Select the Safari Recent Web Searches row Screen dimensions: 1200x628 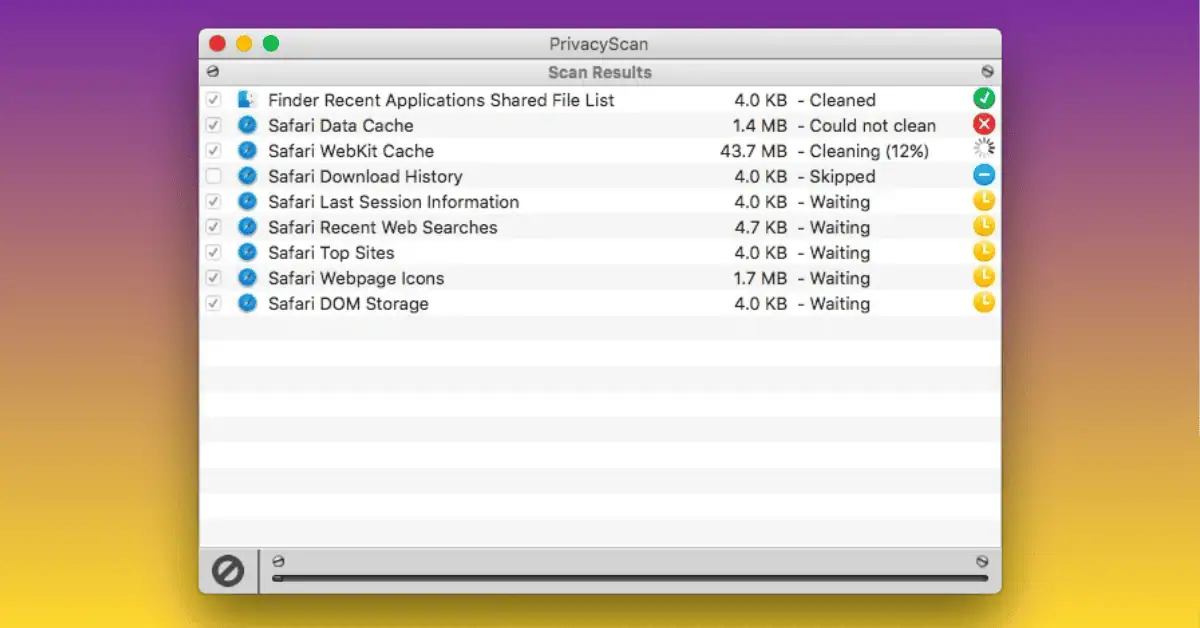pyautogui.click(x=384, y=227)
